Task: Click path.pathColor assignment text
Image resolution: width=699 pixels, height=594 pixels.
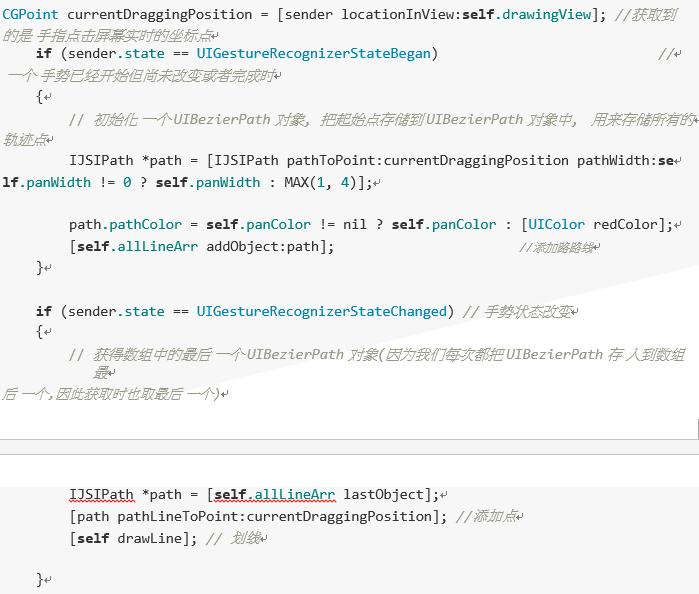Action: pyautogui.click(x=125, y=224)
